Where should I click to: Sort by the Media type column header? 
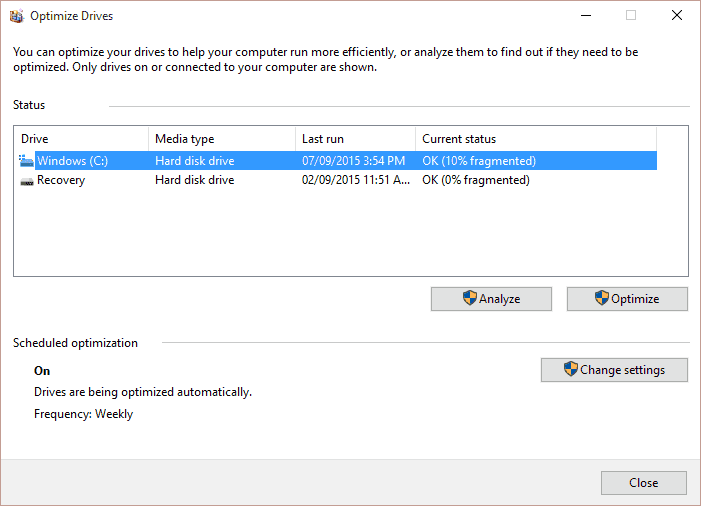(x=222, y=139)
